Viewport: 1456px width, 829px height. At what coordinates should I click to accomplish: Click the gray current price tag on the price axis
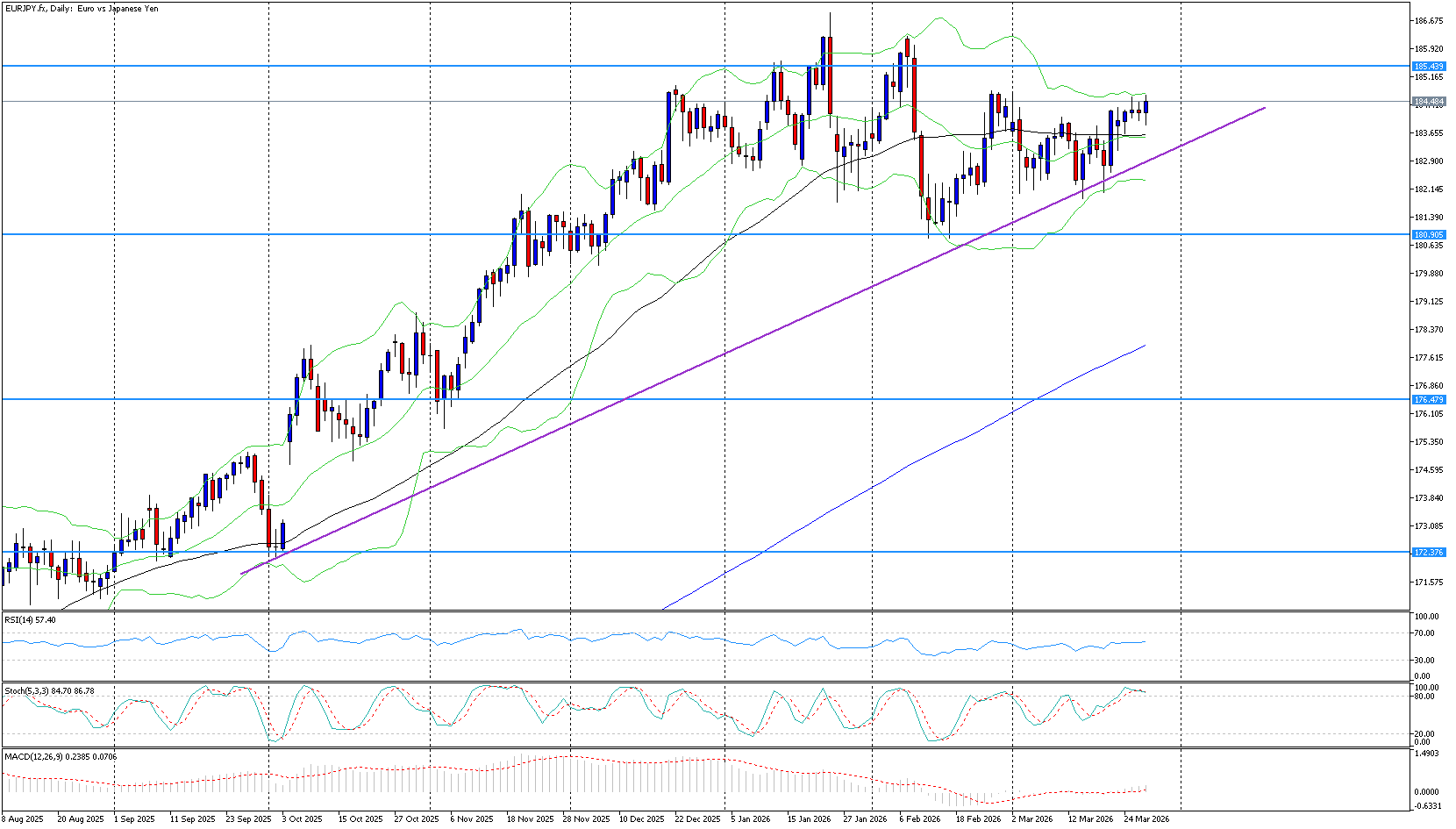1428,103
